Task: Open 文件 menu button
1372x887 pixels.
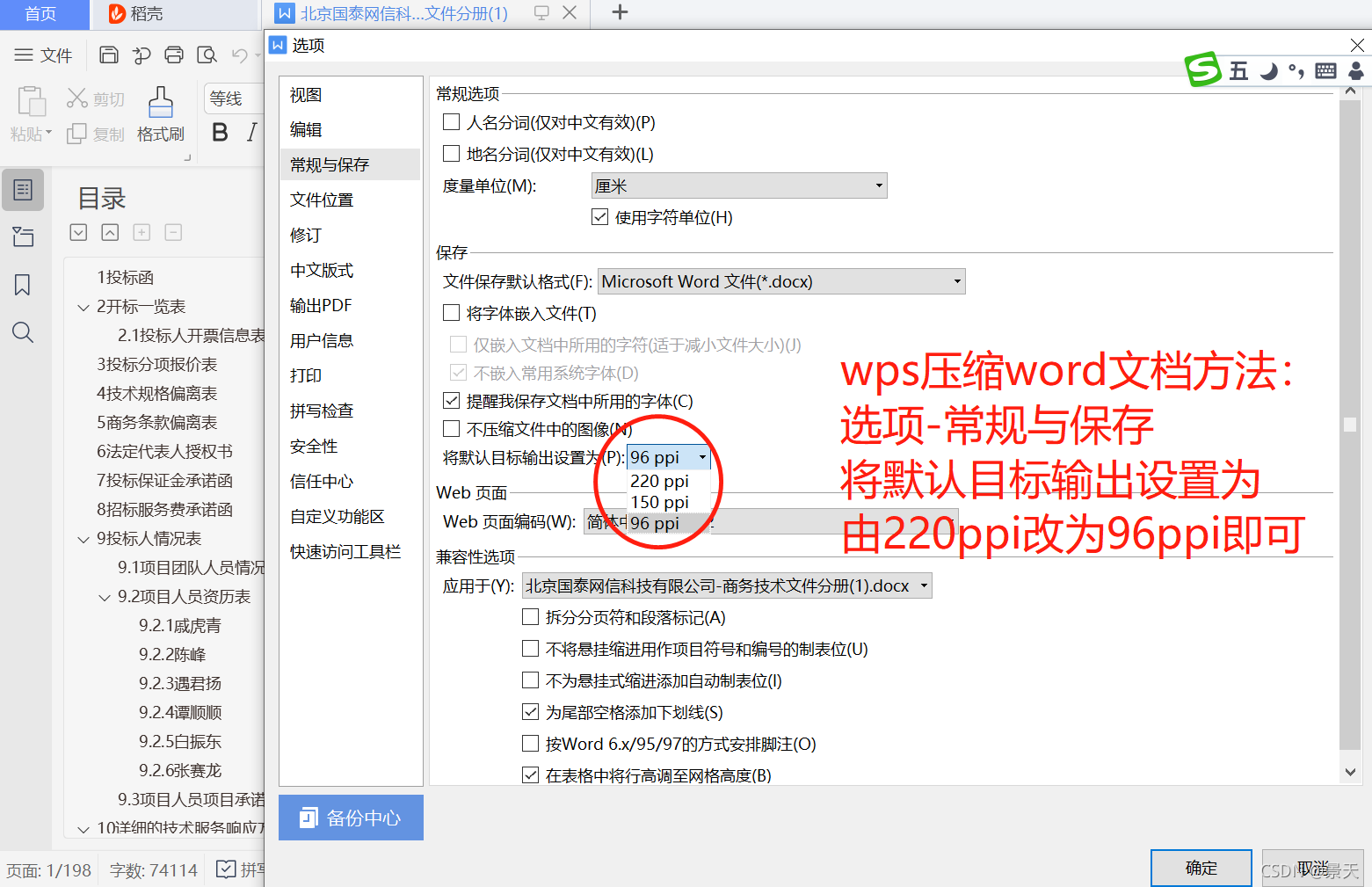Action: pos(44,55)
